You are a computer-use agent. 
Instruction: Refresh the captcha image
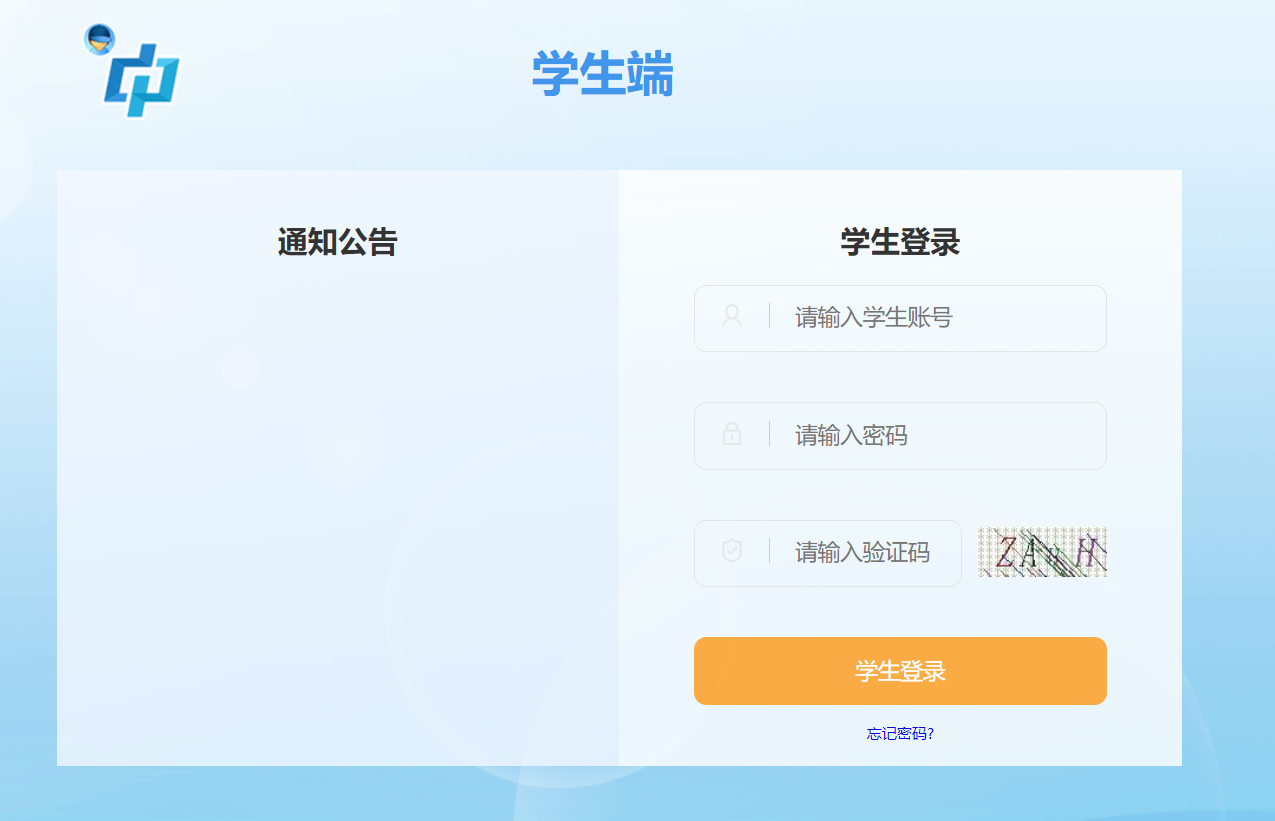(1042, 552)
